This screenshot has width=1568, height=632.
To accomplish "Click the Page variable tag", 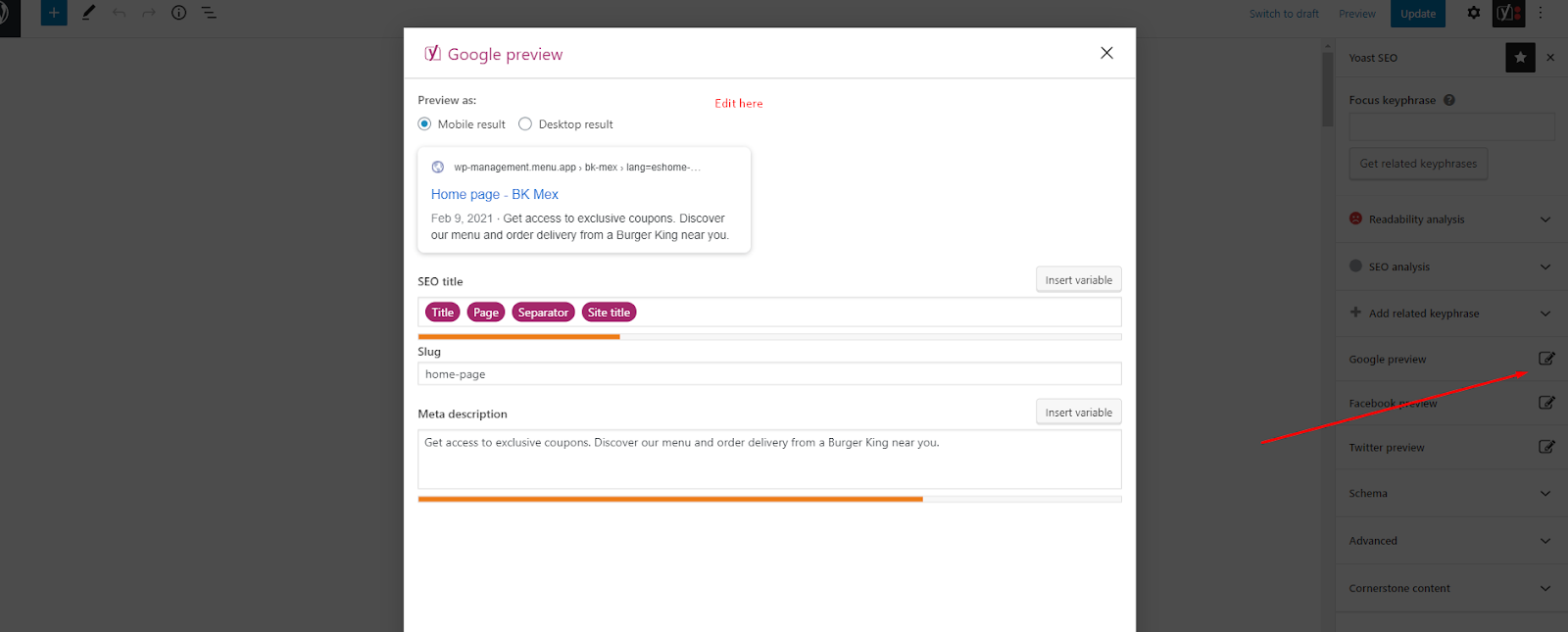I will click(x=486, y=312).
